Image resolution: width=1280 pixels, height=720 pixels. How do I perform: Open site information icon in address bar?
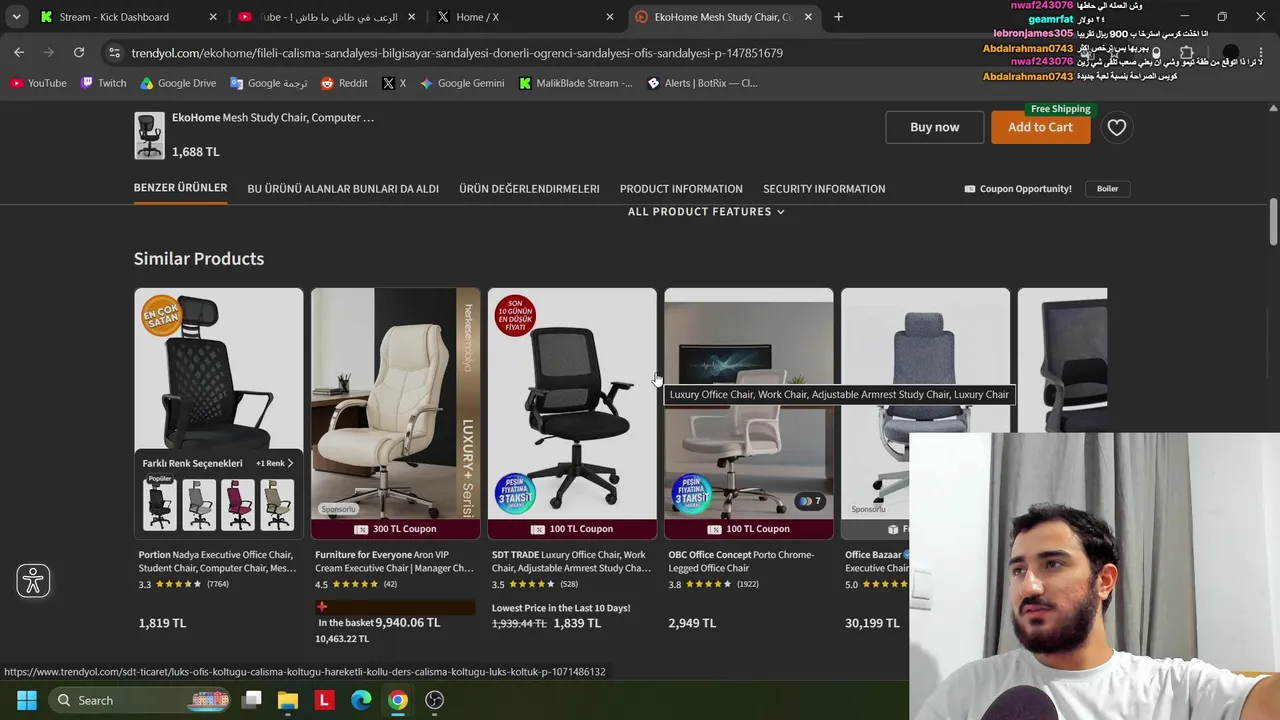click(x=114, y=52)
